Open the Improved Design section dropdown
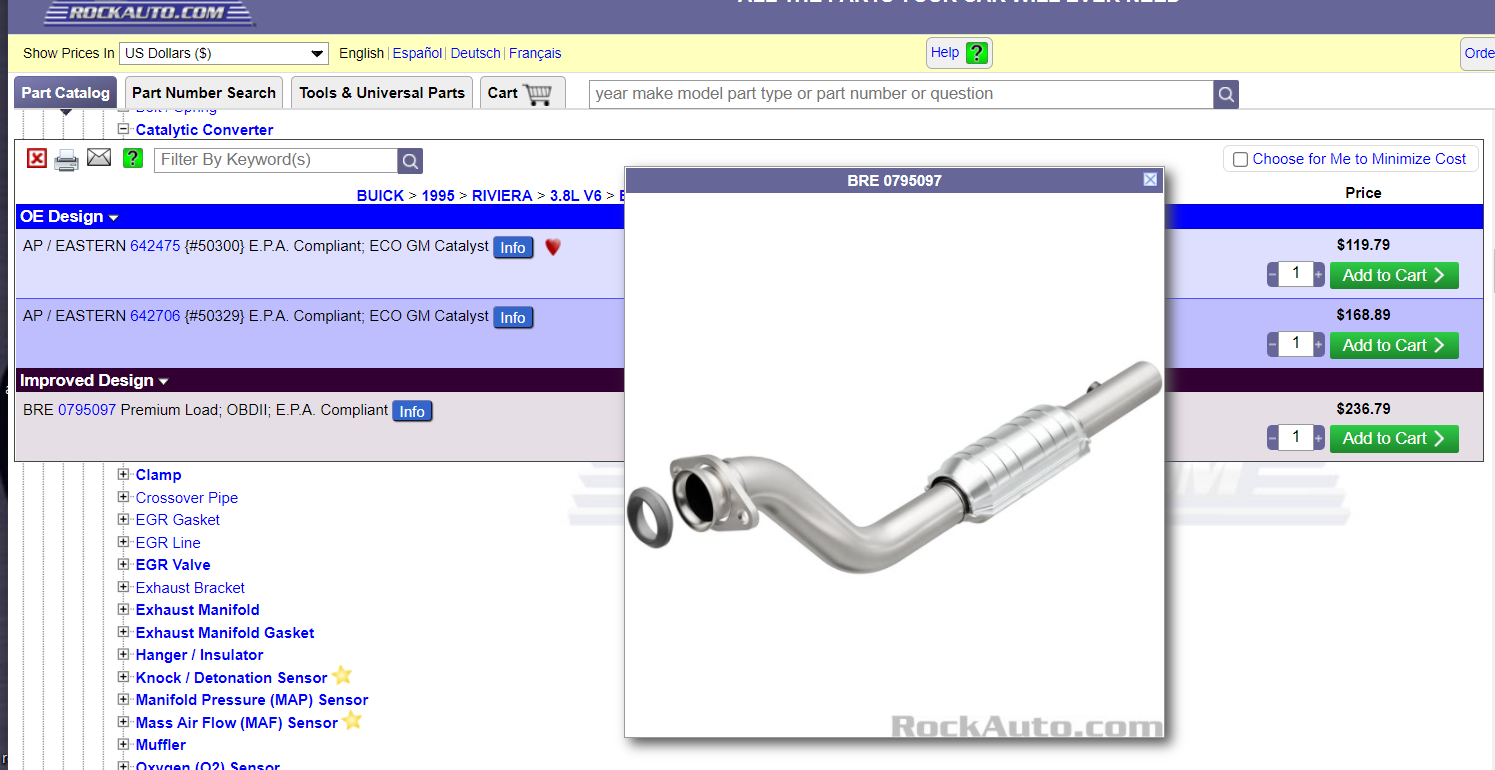1495x770 pixels. pyautogui.click(x=164, y=382)
